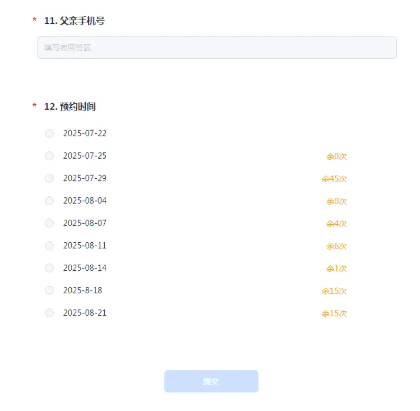Screen dimensions: 420x411
Task: Click the question 12 预约时间 heading
Action: click(70, 107)
